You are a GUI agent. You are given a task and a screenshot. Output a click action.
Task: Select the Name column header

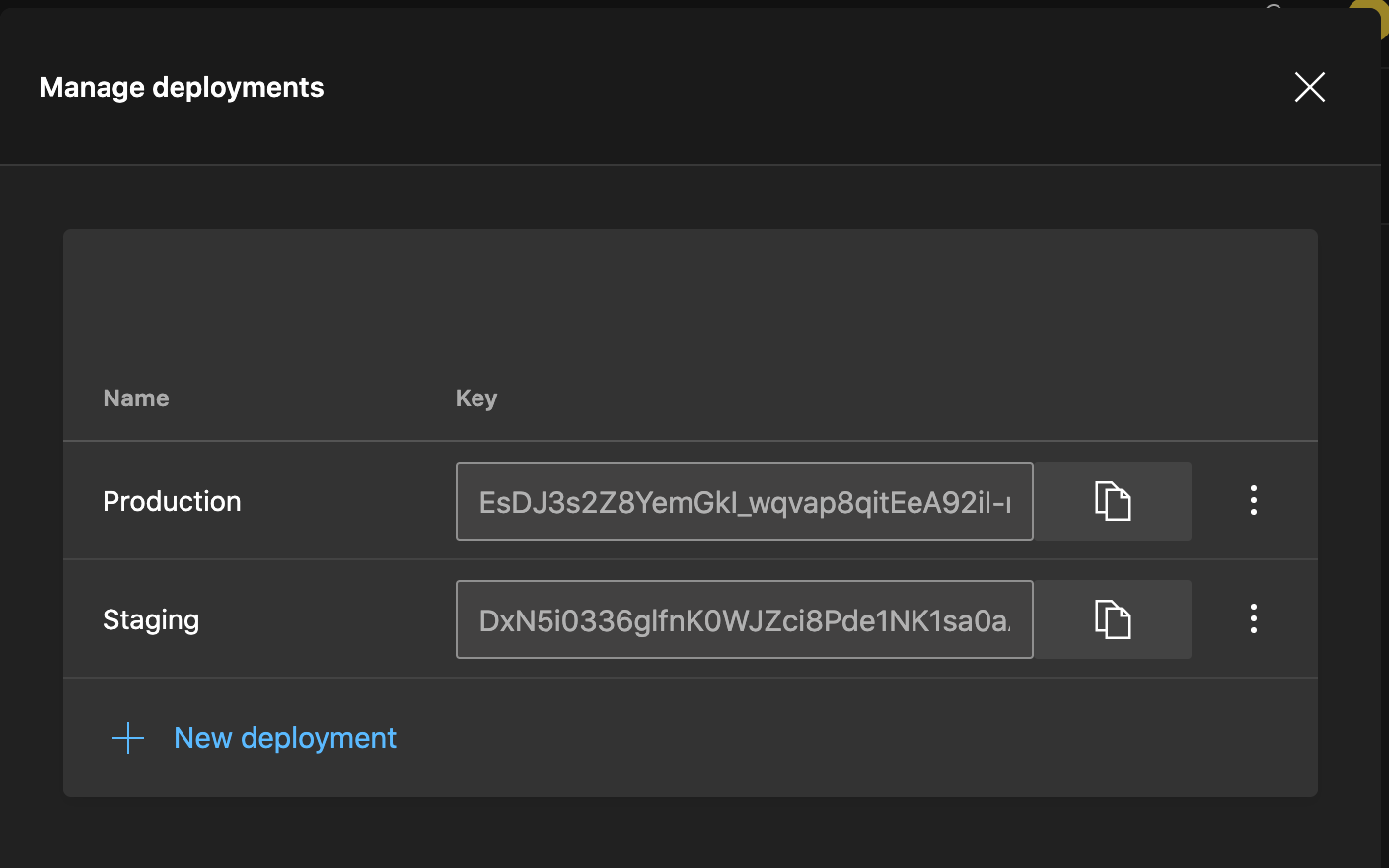coord(135,398)
